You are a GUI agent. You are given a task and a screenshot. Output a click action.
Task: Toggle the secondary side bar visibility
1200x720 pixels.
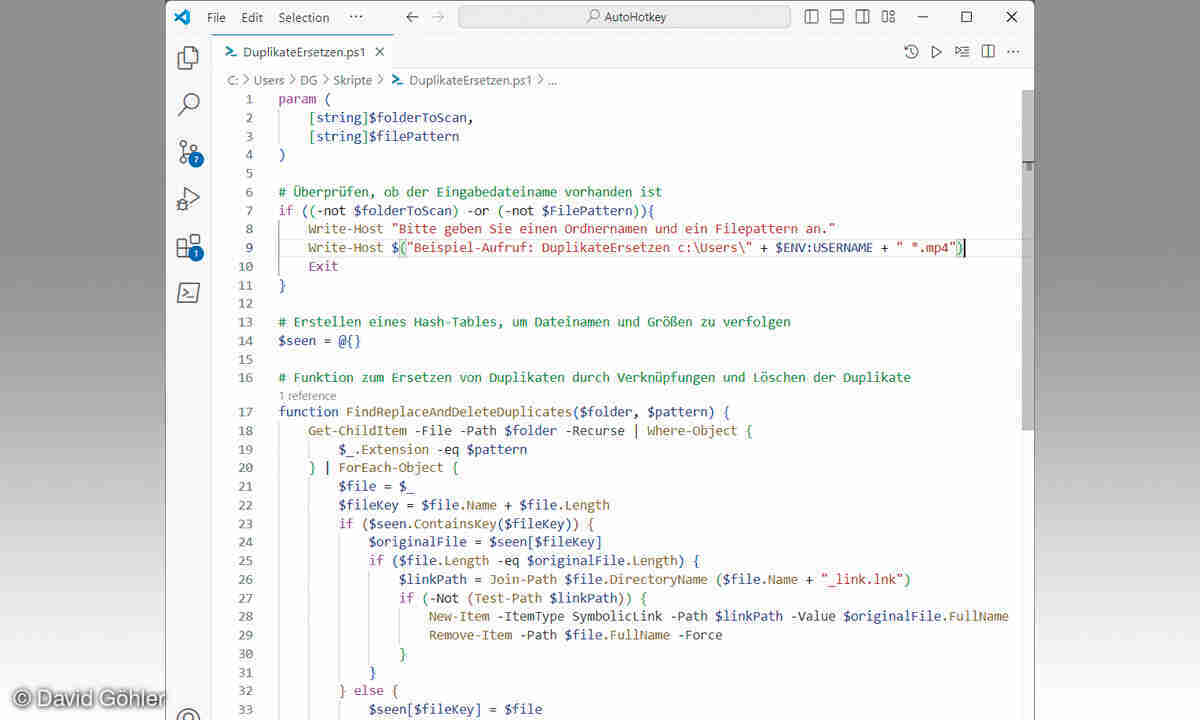863,17
